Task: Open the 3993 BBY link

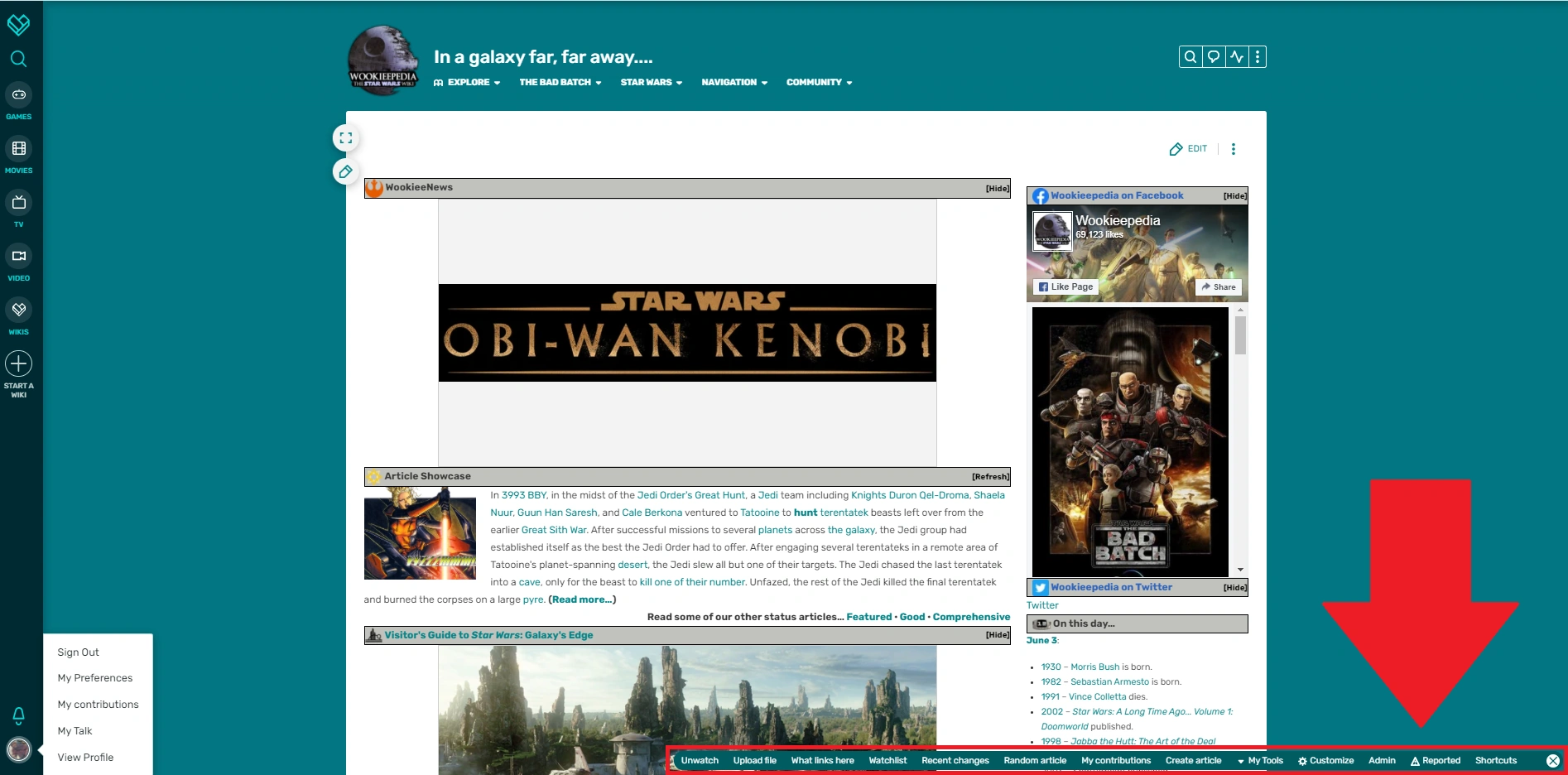Action: coord(524,496)
